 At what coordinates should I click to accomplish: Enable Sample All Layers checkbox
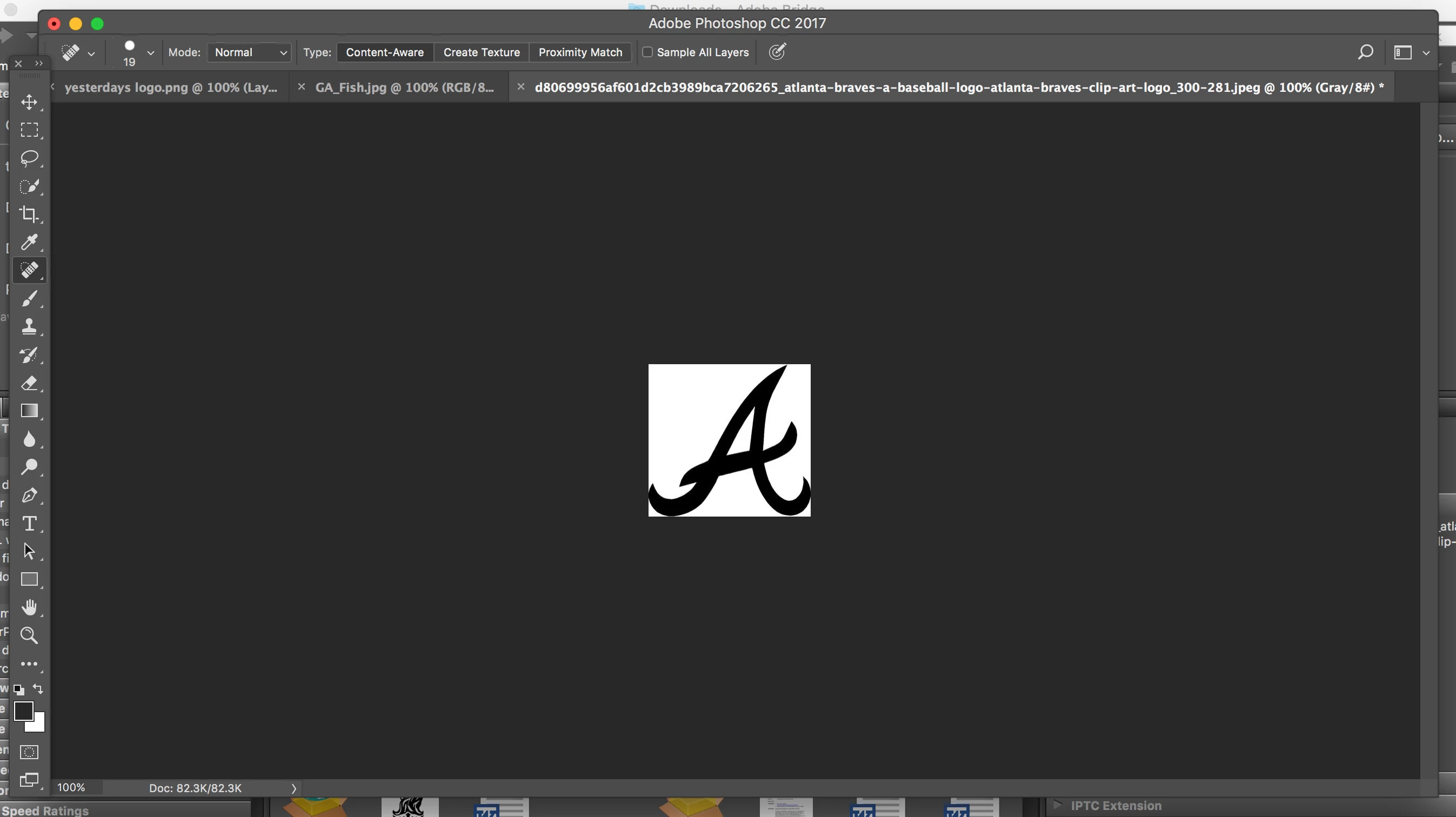(x=647, y=52)
